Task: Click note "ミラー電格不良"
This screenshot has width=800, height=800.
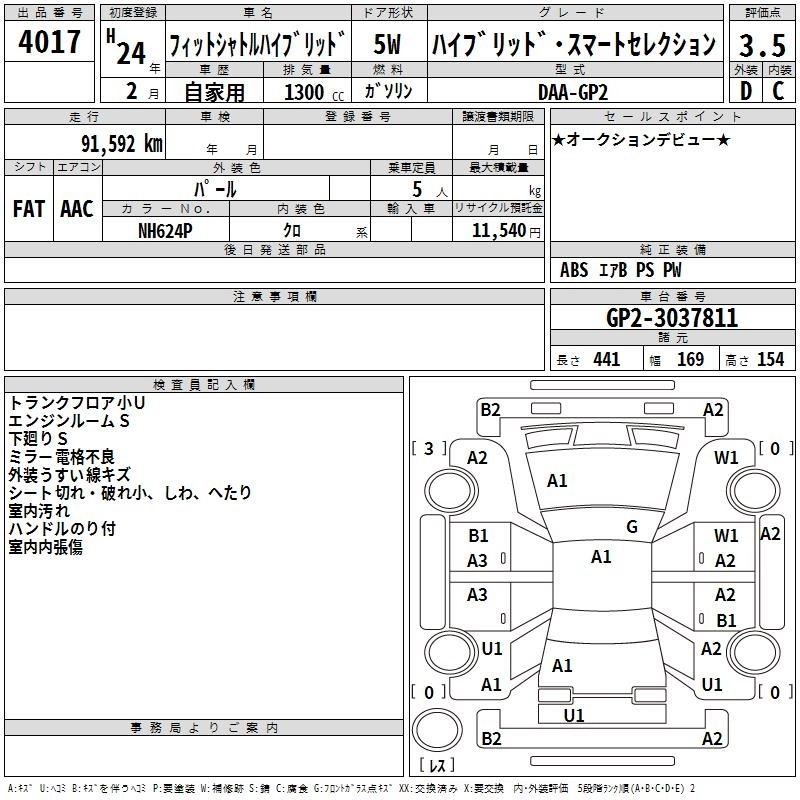Action: click(x=61, y=457)
